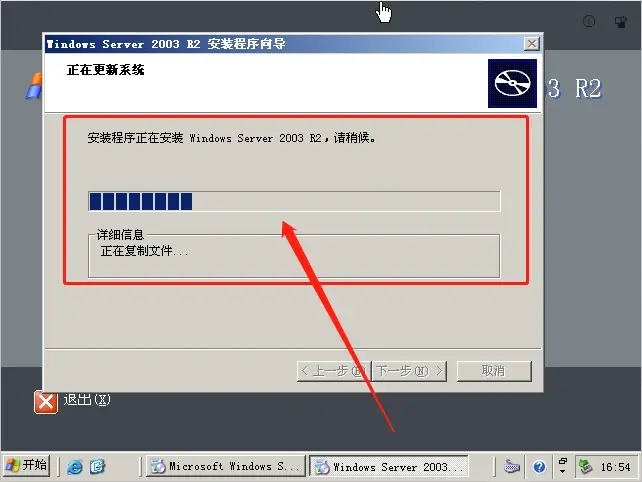This screenshot has width=642, height=482.
Task: Click the Next step (下一步) button
Action: (x=409, y=371)
